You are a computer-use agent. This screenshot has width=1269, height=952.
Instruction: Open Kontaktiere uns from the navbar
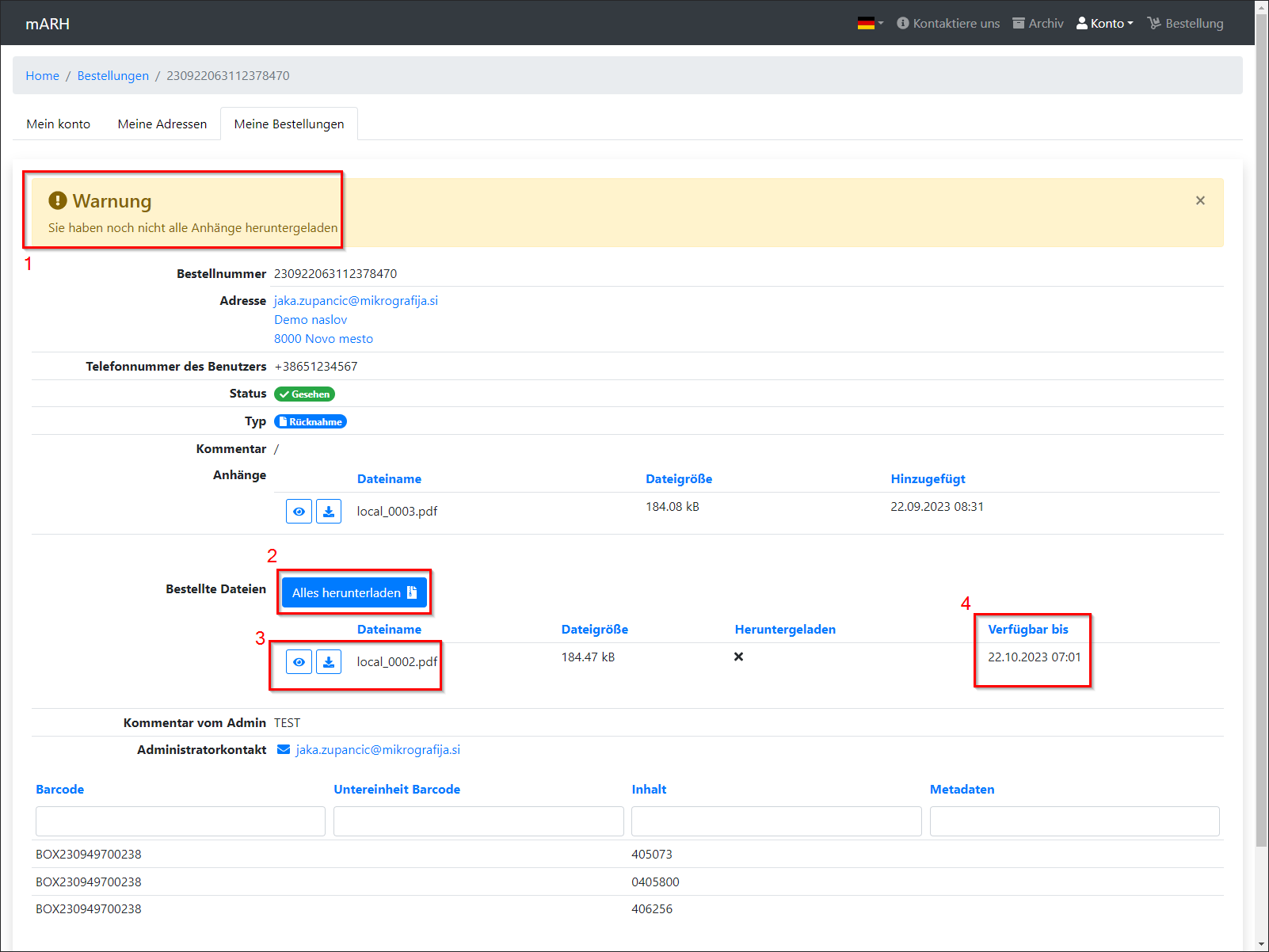(948, 24)
